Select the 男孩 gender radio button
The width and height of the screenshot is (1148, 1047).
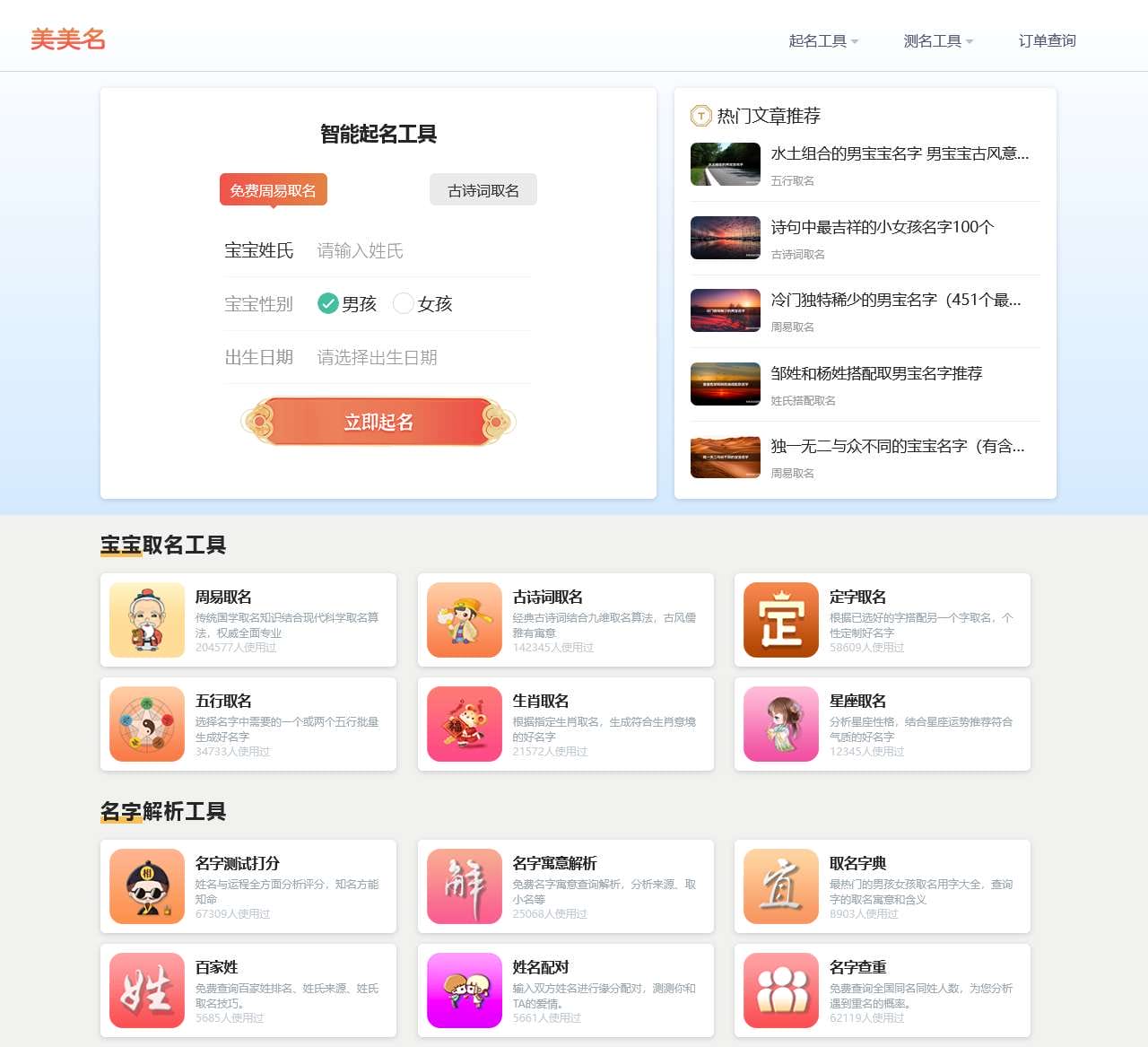pyautogui.click(x=328, y=303)
